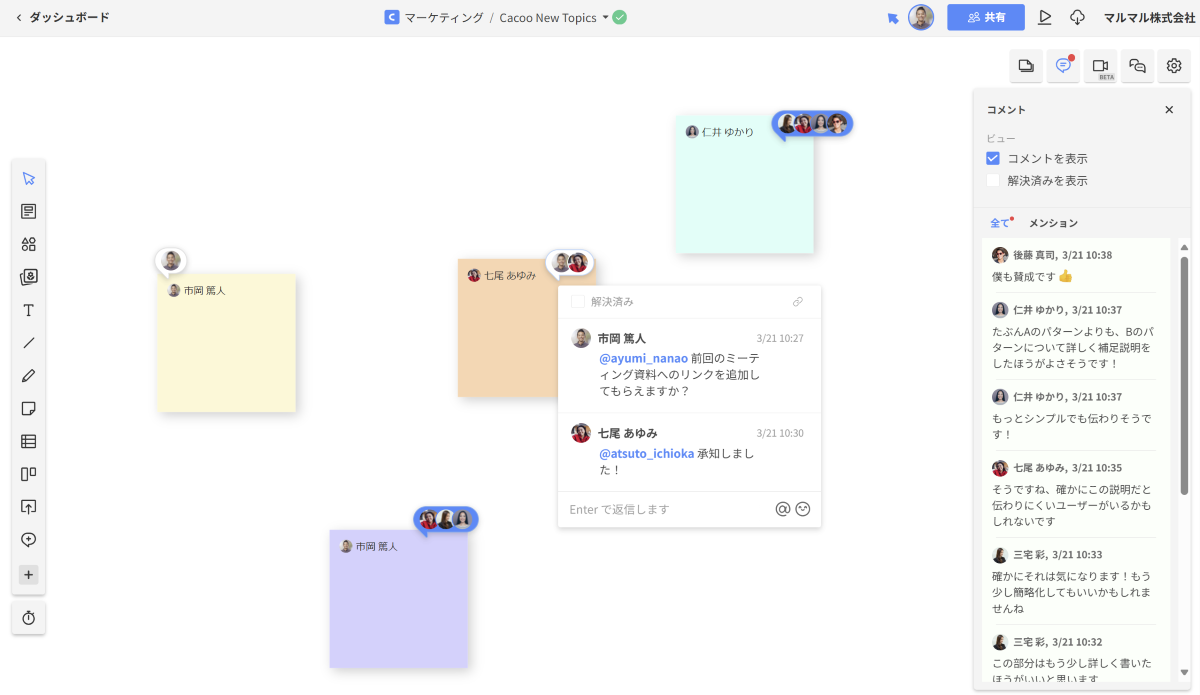The image size is (1200, 695).
Task: Expand more tools with plus button
Action: pyautogui.click(x=28, y=575)
